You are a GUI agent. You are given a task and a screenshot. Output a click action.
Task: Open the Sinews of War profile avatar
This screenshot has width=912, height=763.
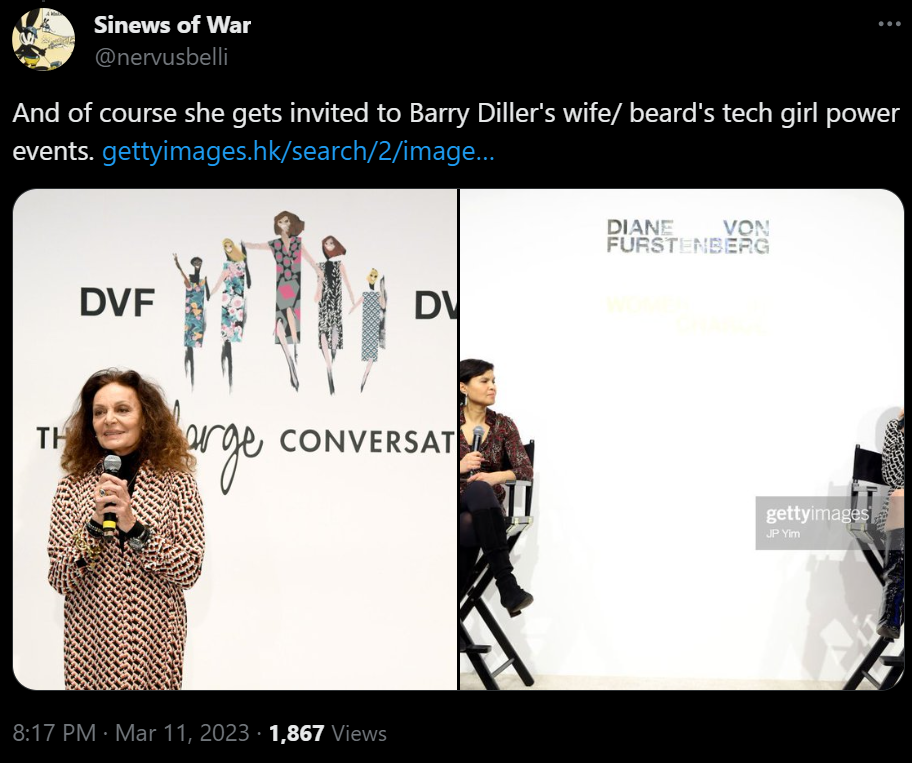point(43,40)
